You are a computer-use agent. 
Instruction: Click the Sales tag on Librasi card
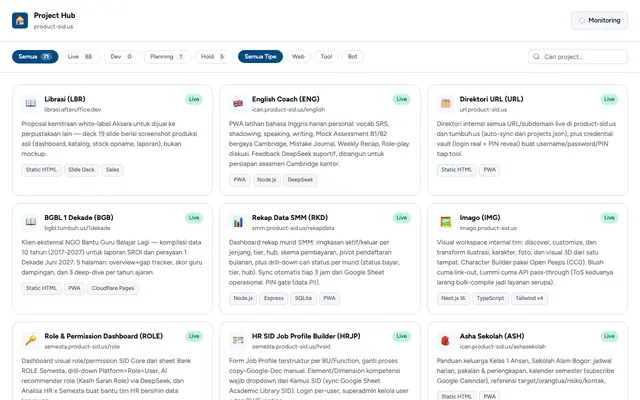pyautogui.click(x=112, y=170)
